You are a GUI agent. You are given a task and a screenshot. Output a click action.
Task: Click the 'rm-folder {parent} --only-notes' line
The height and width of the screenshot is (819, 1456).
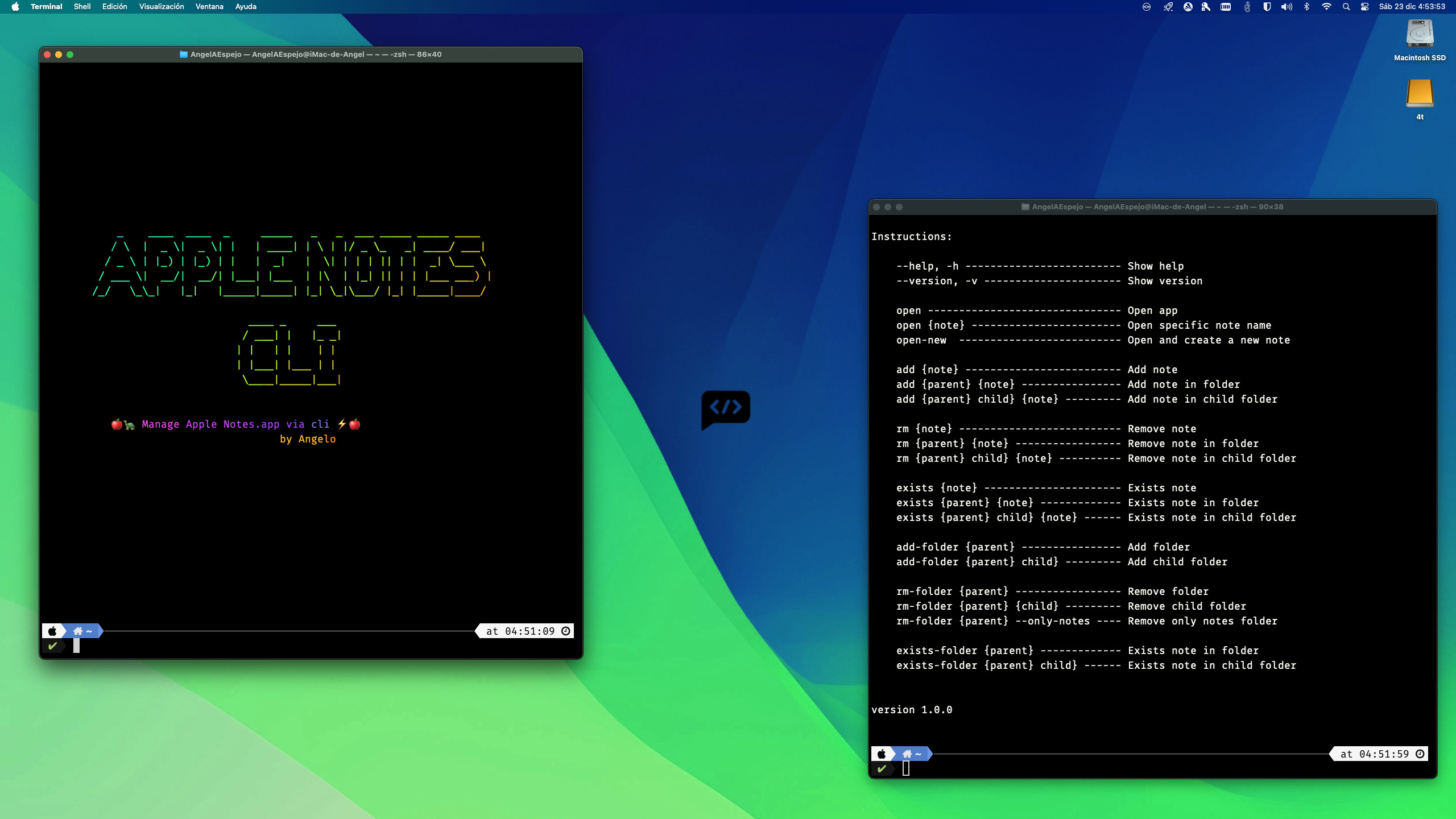pyautogui.click(x=1087, y=621)
